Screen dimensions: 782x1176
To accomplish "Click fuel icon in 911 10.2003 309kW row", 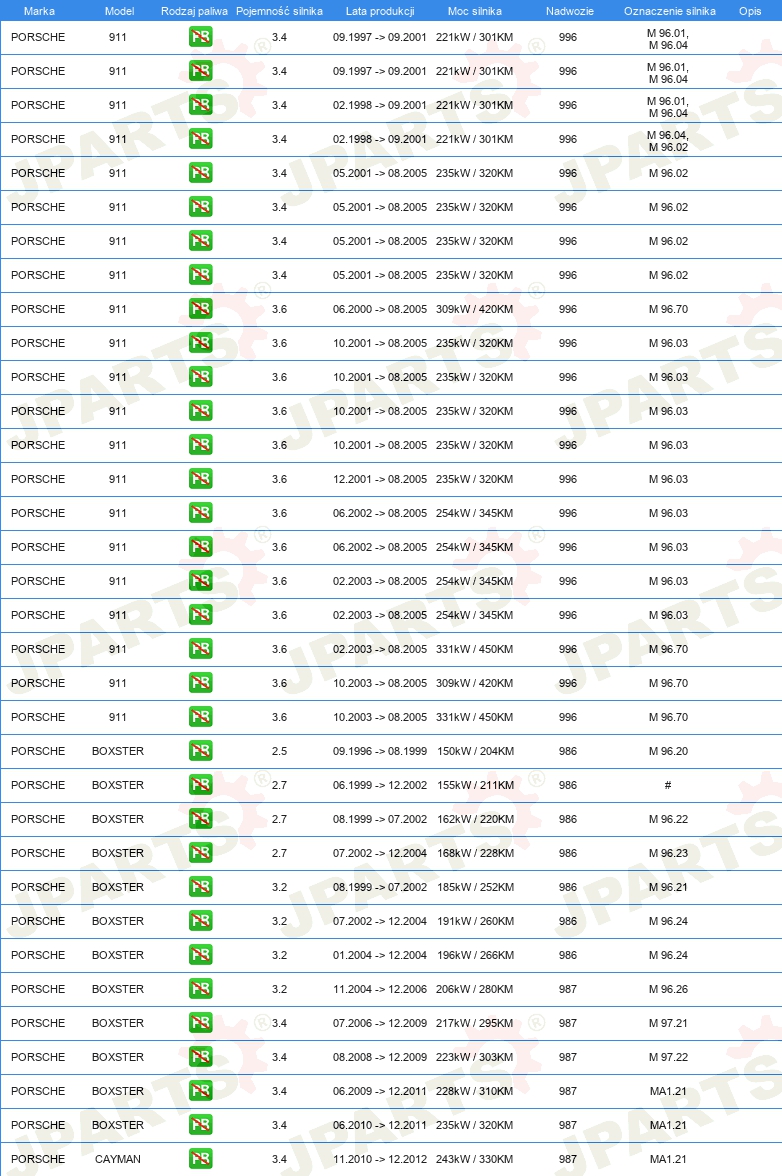I will tap(200, 682).
